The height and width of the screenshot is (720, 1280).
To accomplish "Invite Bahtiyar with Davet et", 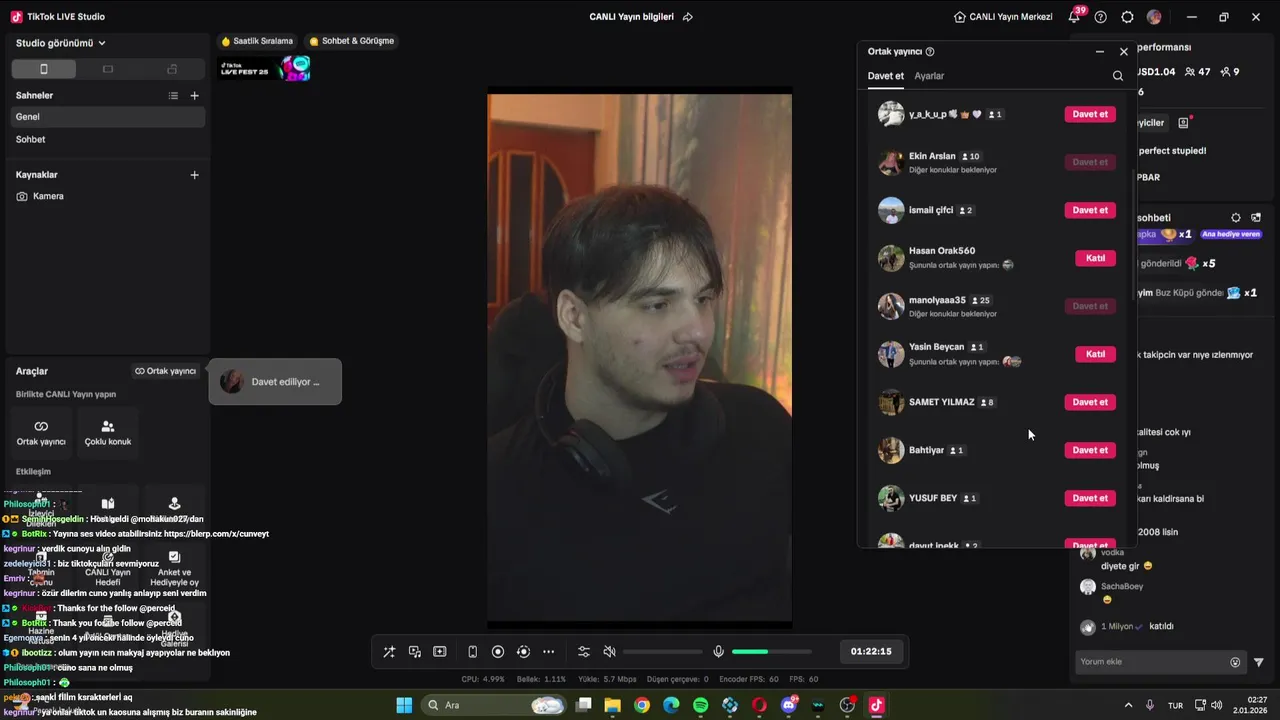I will click(1090, 450).
